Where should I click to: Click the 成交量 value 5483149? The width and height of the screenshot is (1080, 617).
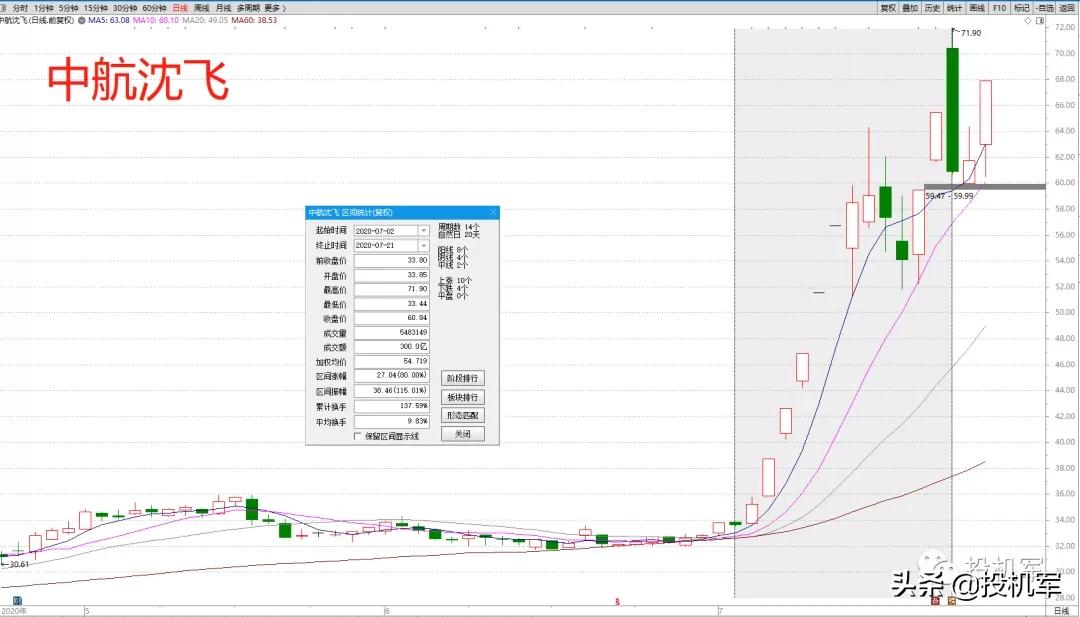coord(391,333)
